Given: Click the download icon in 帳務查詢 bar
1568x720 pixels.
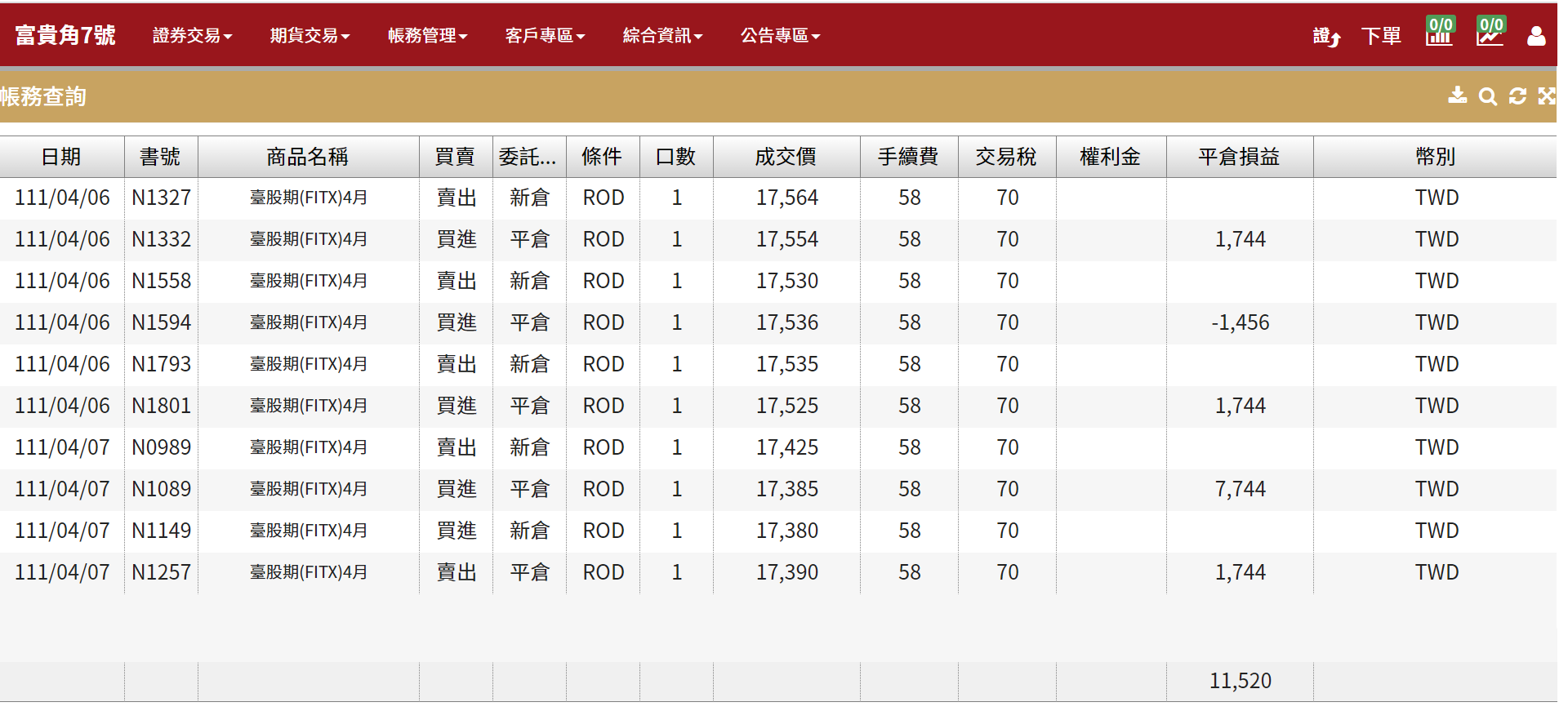Looking at the screenshot, I should [1458, 96].
